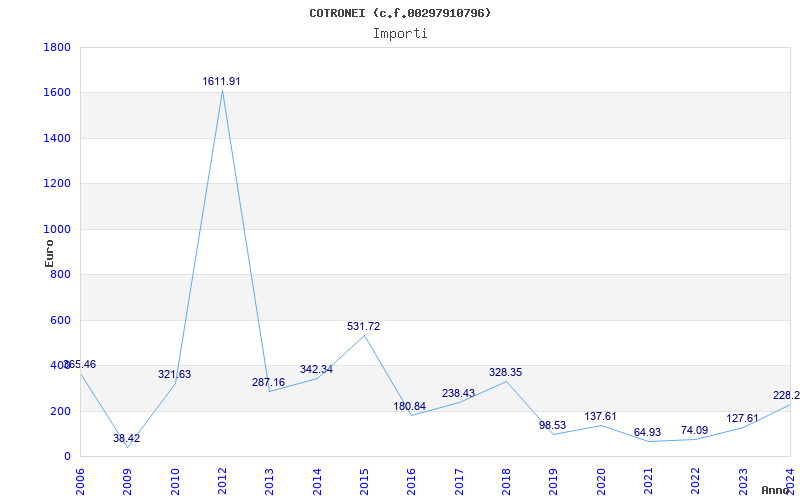Click the 180.84 data label
This screenshot has width=800, height=500.
coord(410,407)
